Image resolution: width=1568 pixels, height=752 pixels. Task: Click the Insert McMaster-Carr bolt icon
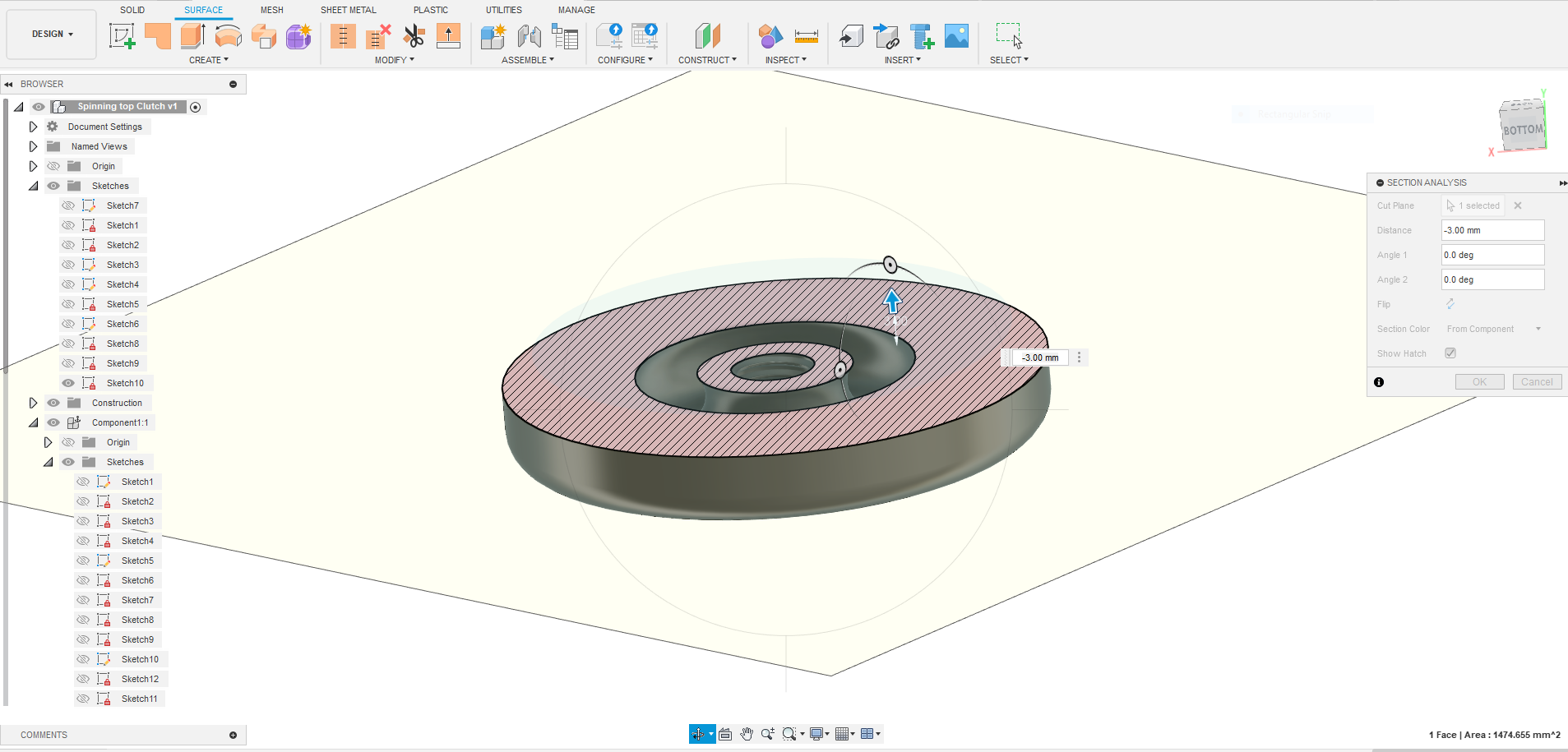pos(922,36)
